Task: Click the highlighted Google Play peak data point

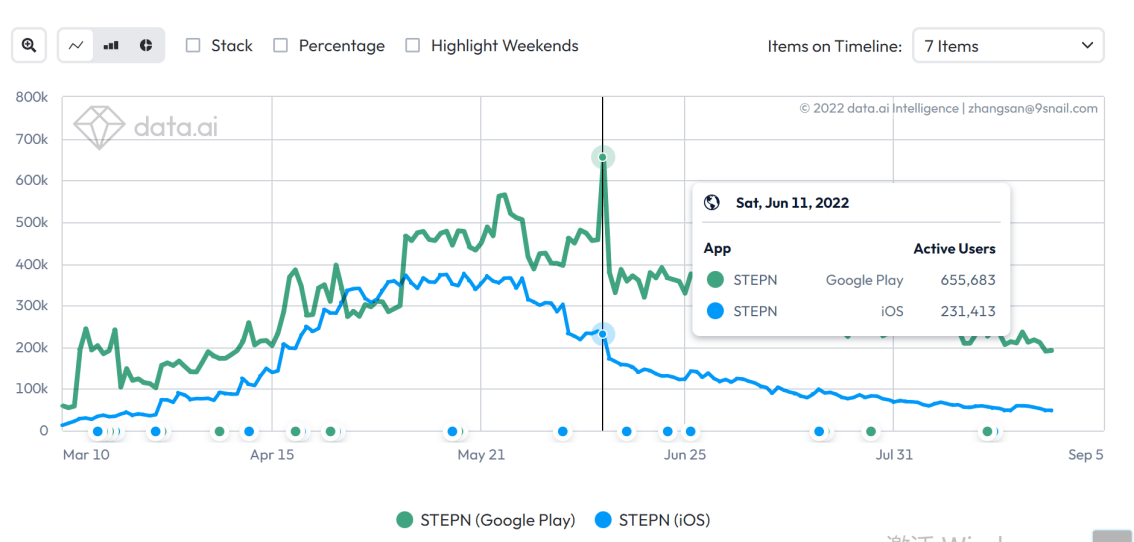Action: (x=602, y=157)
